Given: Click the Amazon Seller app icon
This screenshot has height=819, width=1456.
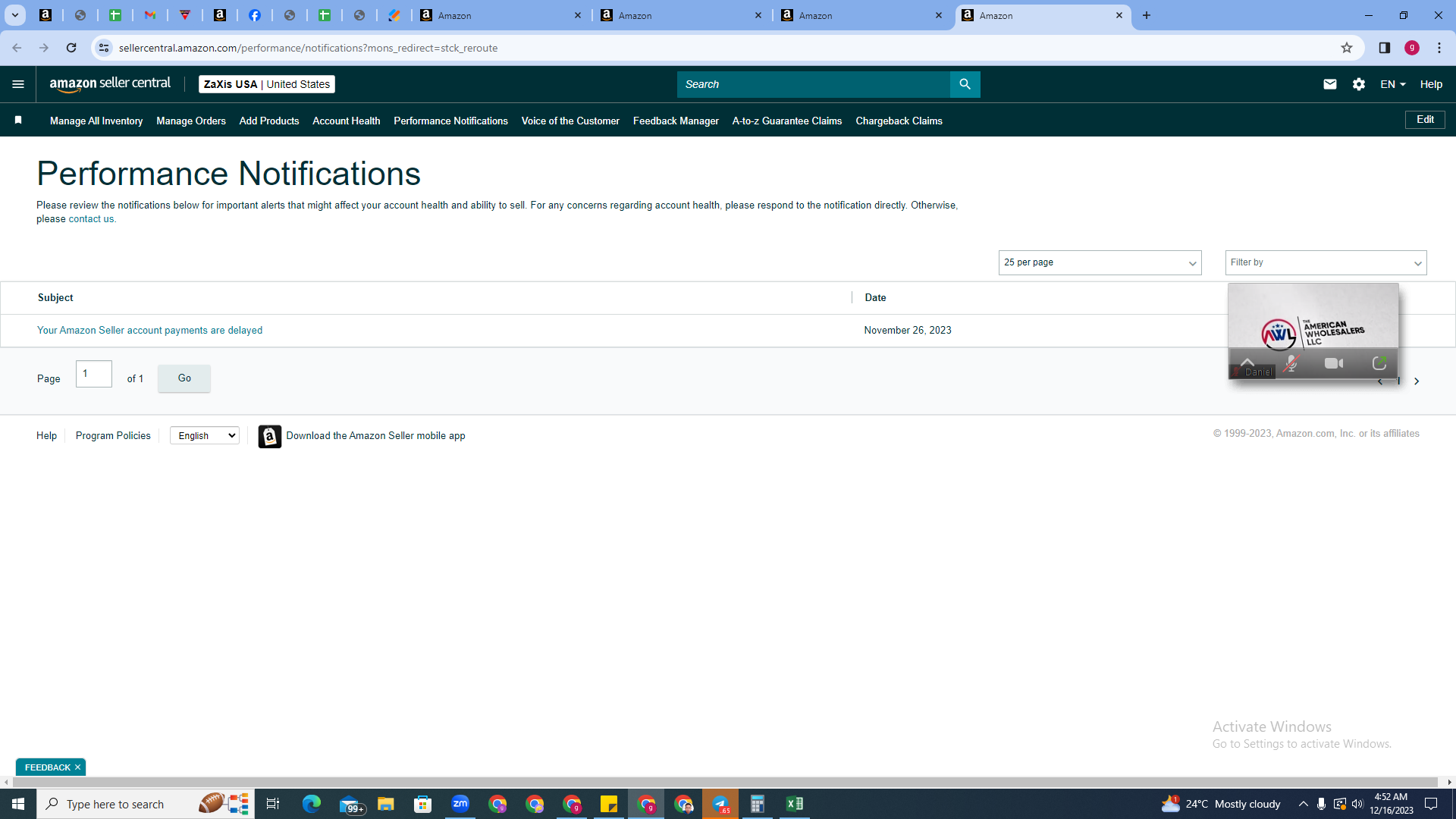Looking at the screenshot, I should point(269,436).
